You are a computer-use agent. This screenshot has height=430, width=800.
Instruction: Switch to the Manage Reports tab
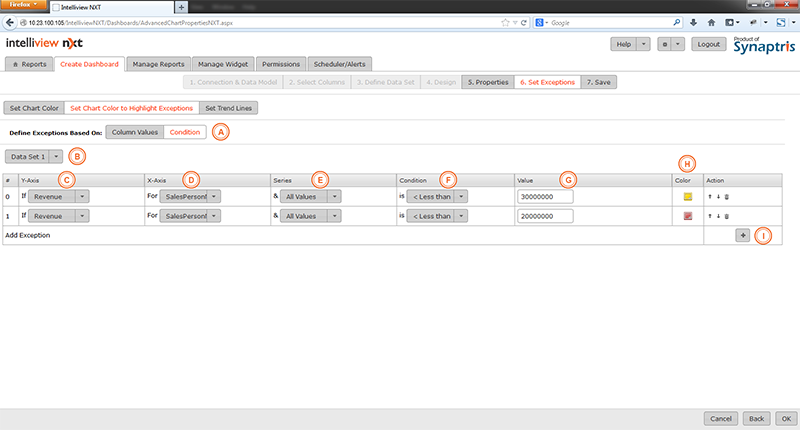point(158,64)
